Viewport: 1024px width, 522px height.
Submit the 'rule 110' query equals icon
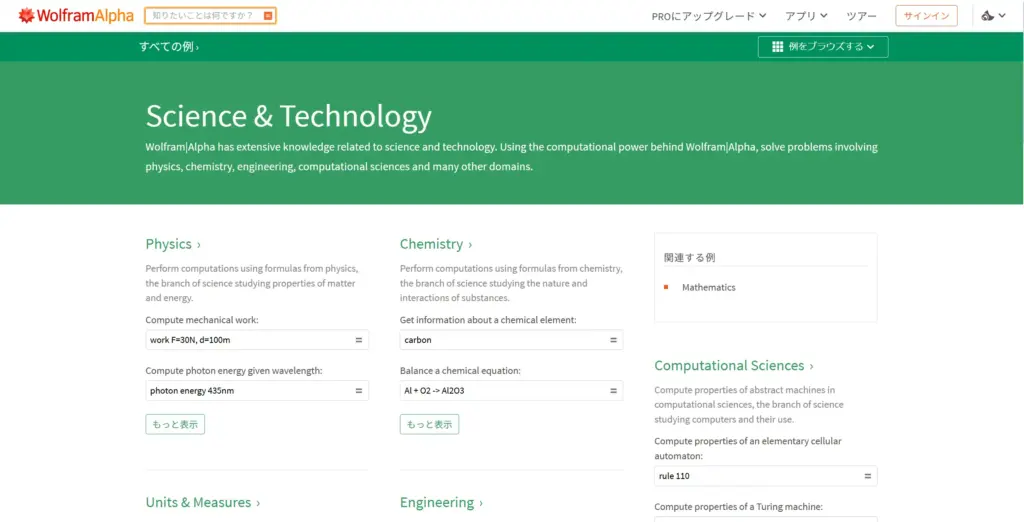[x=868, y=476]
